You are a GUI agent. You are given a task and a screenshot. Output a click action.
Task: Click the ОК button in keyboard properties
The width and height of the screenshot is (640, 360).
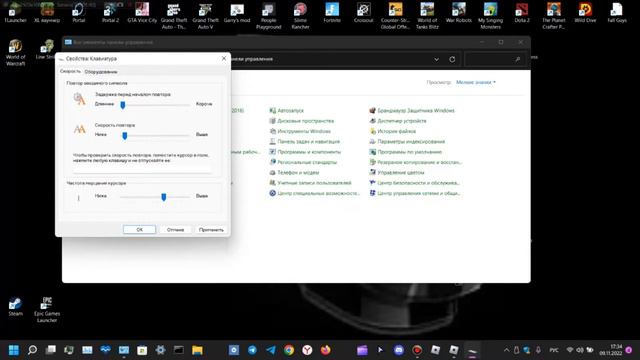(139, 229)
